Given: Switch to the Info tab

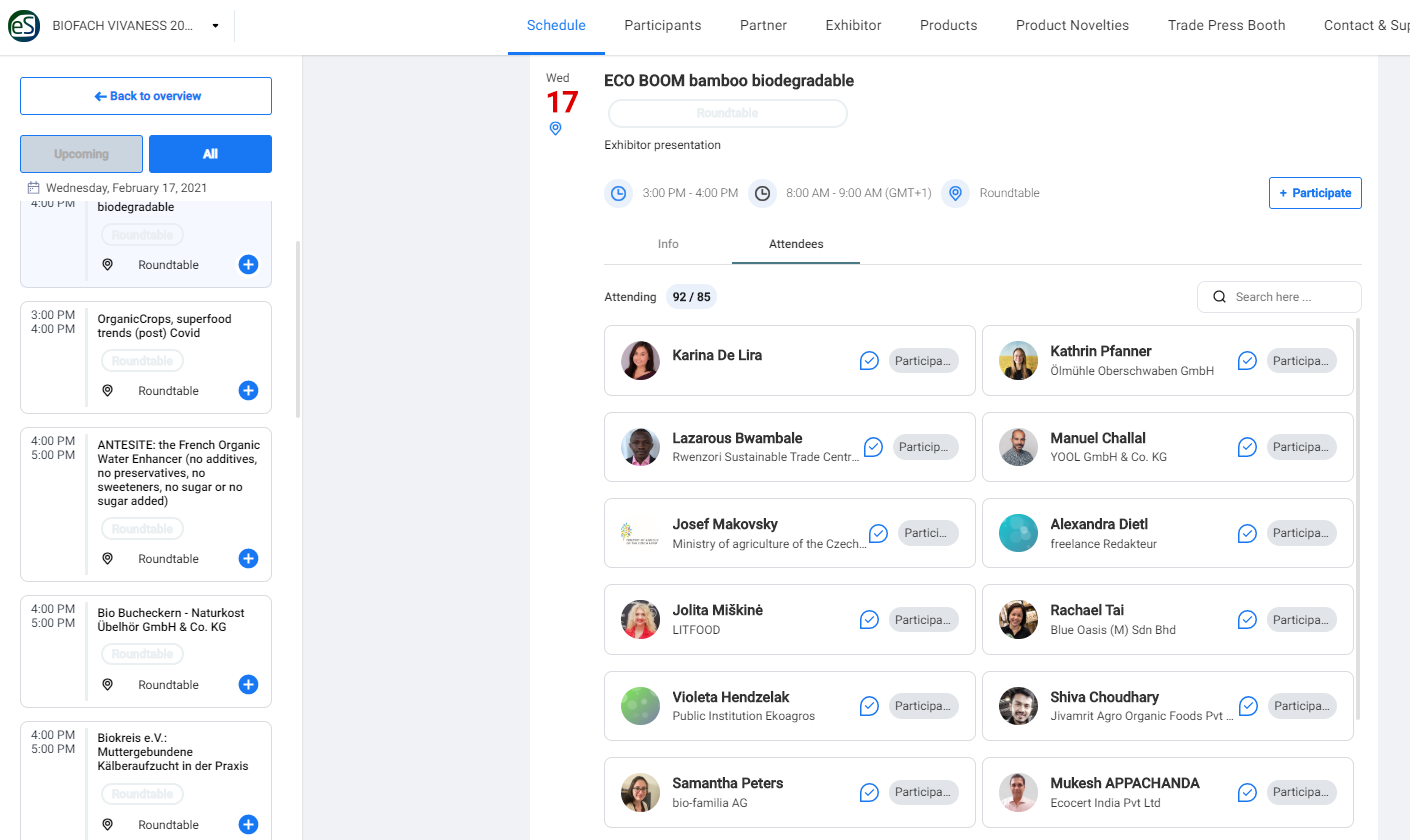Looking at the screenshot, I should (668, 244).
